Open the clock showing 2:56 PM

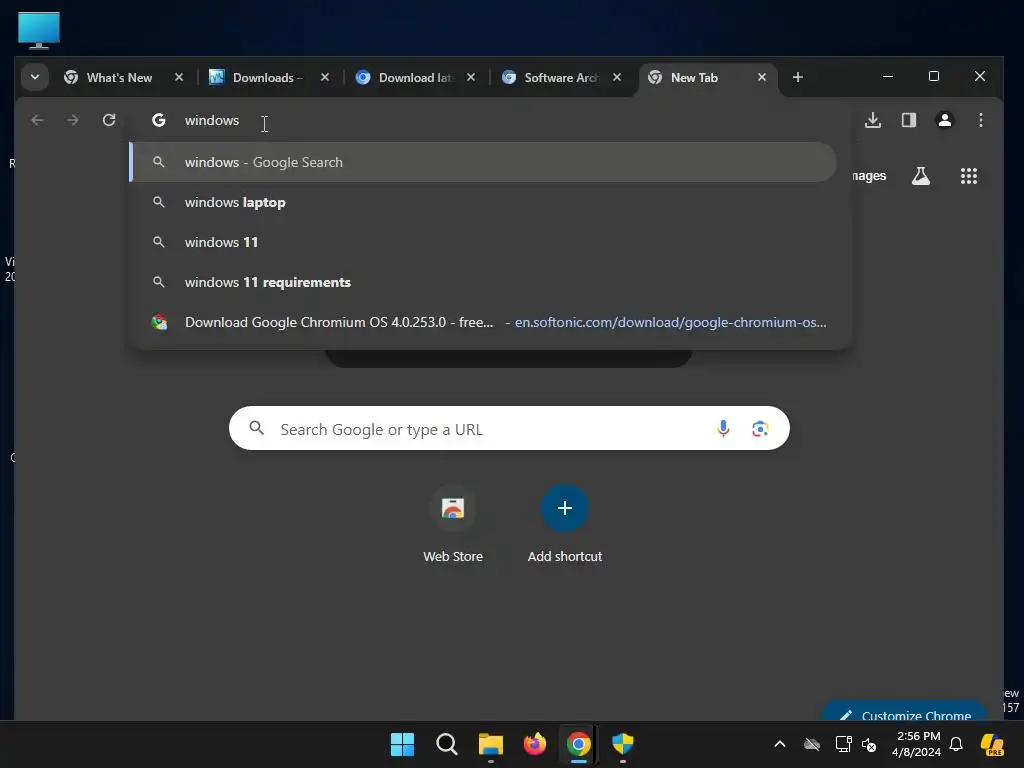point(916,744)
